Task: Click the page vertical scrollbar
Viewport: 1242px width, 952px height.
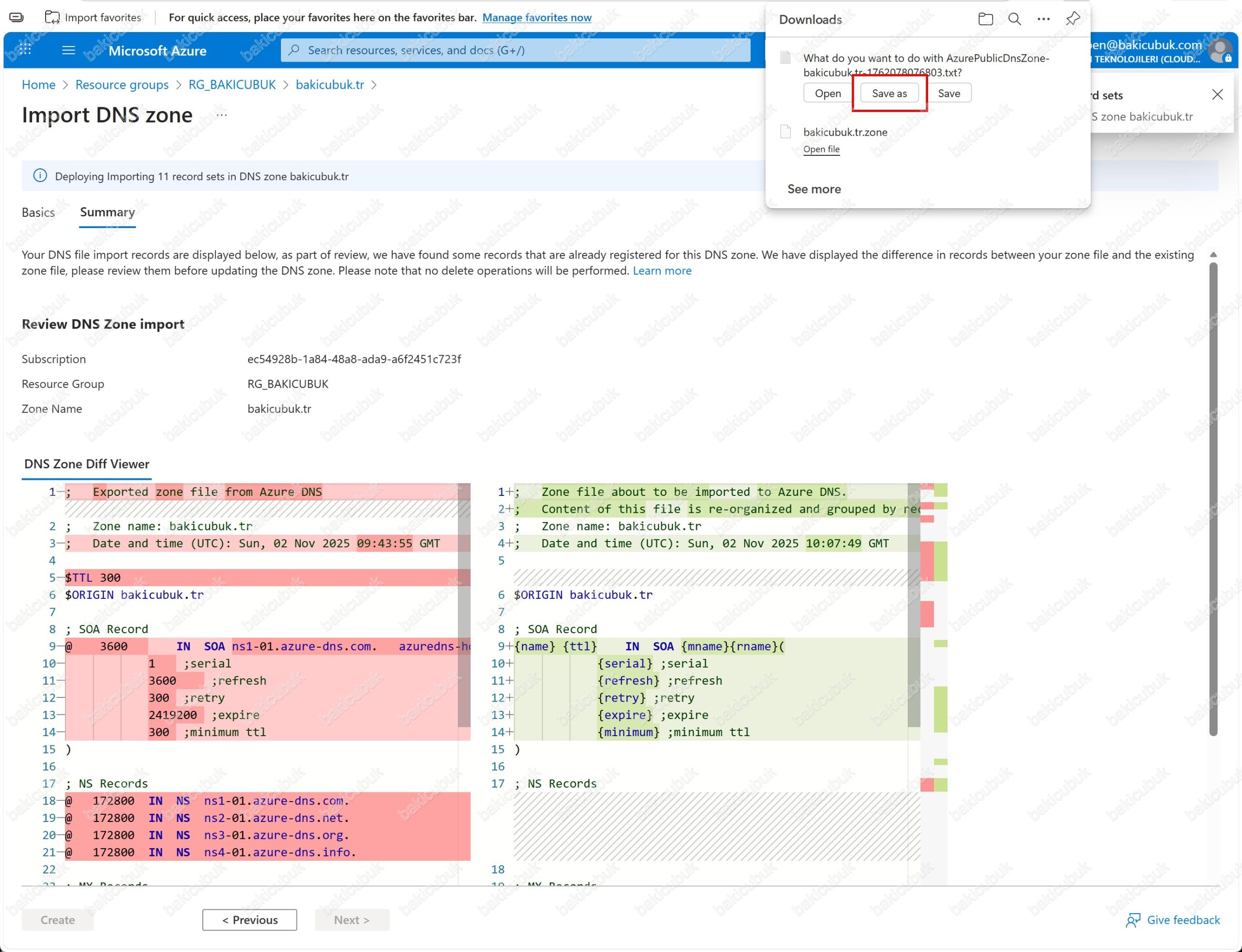Action: (1212, 499)
